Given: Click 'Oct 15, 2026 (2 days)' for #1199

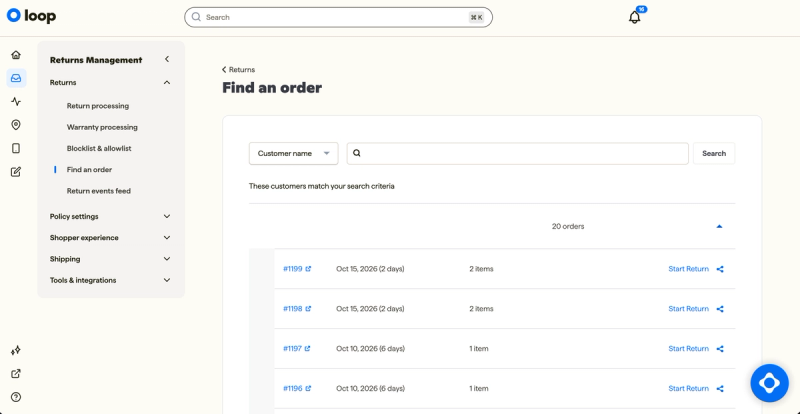Looking at the screenshot, I should [370, 269].
